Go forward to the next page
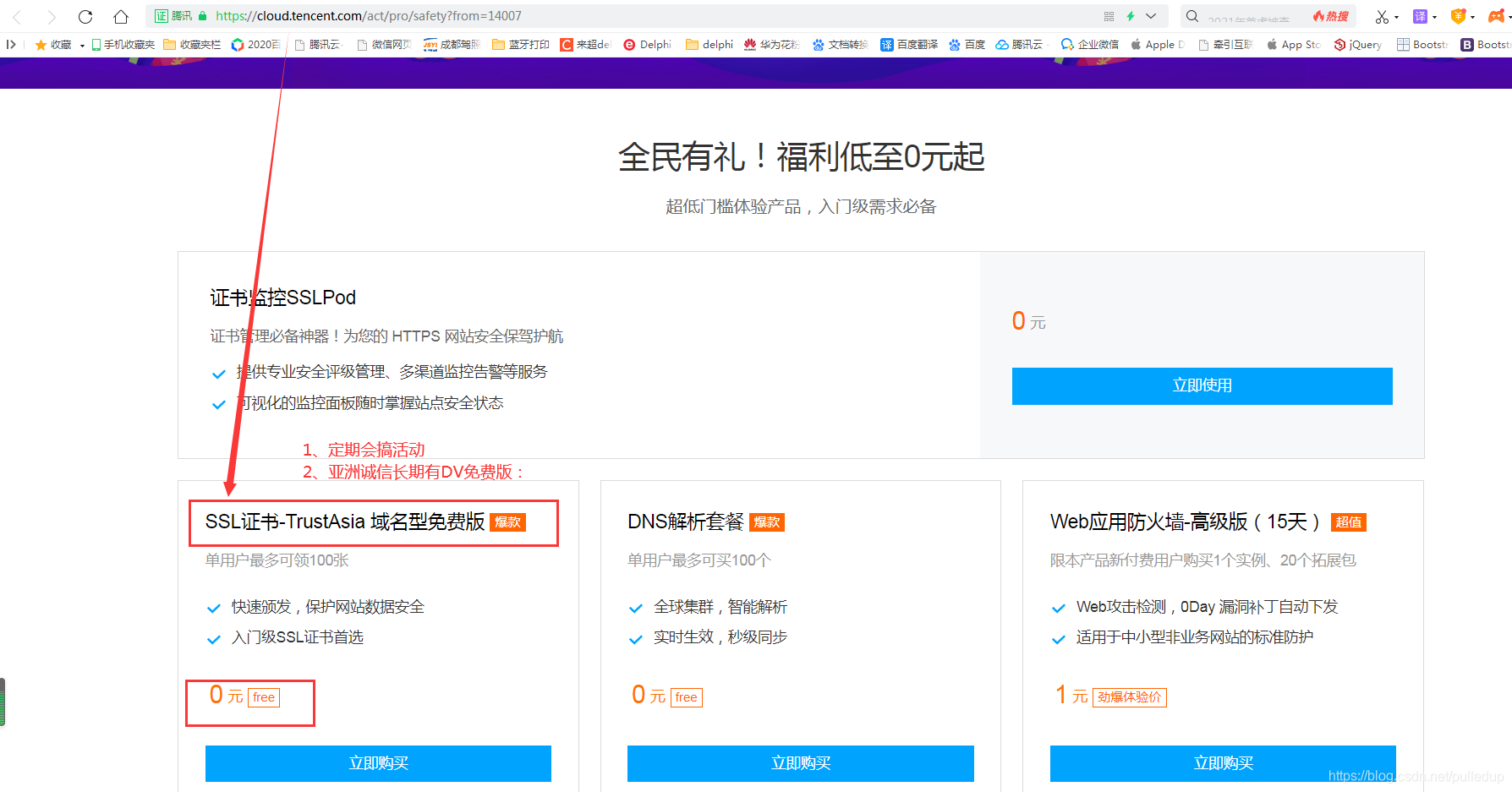Screen dimensions: 1512x792 [52, 16]
